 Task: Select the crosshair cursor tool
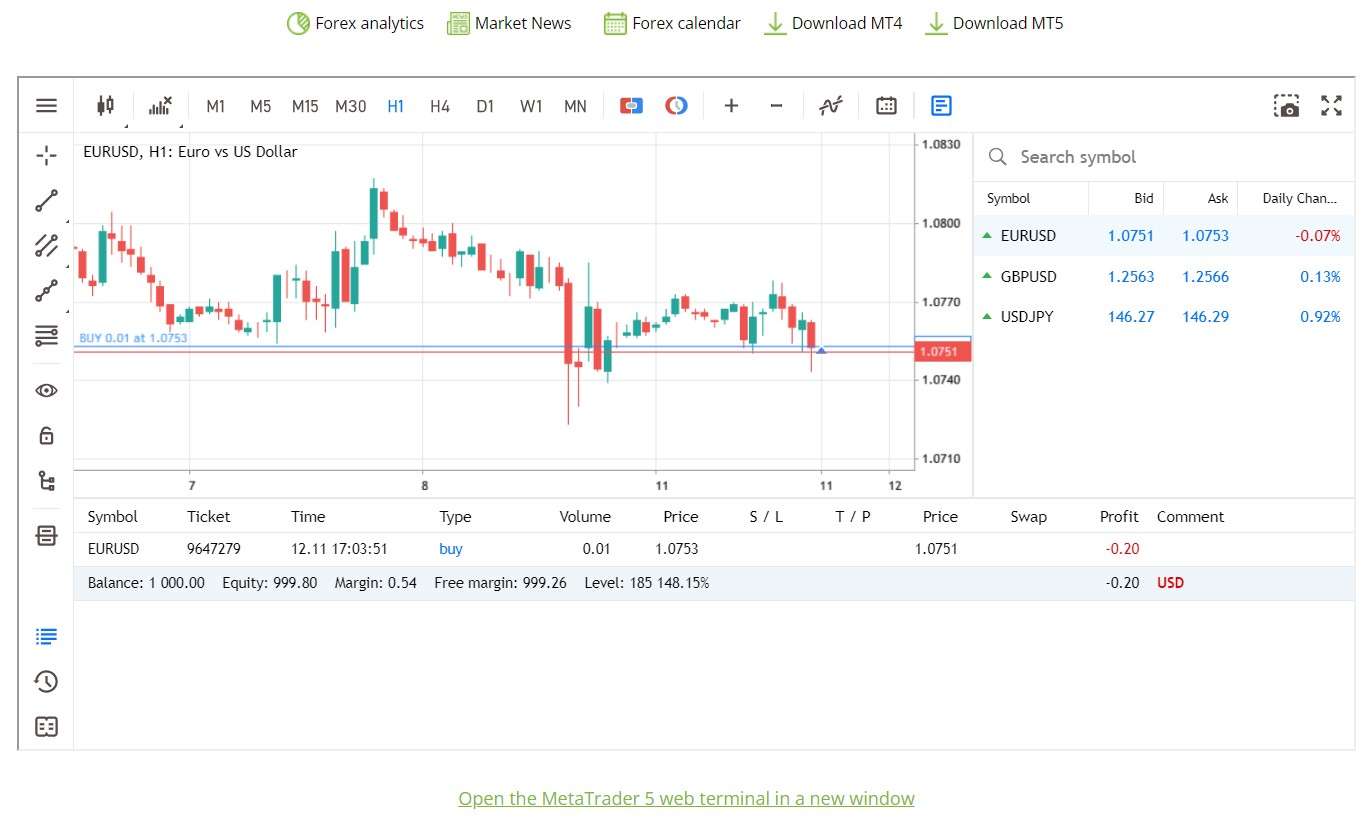point(46,156)
